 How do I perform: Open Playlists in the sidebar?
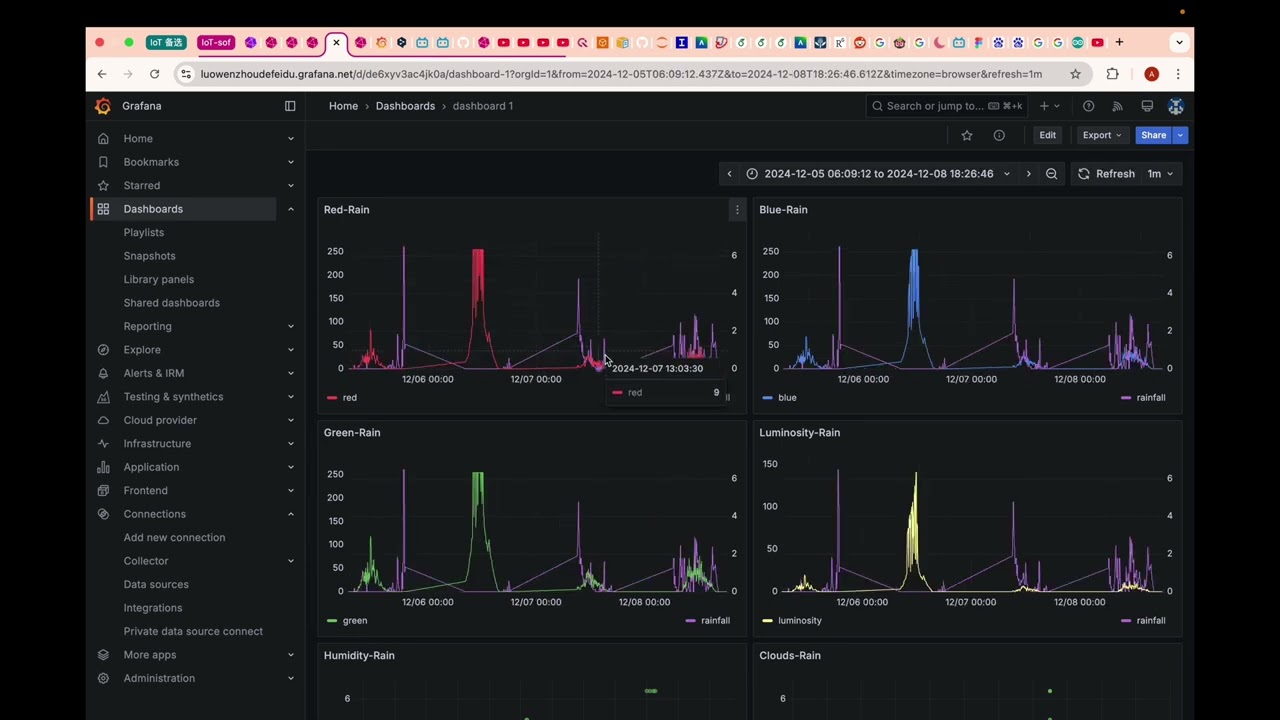coord(144,232)
